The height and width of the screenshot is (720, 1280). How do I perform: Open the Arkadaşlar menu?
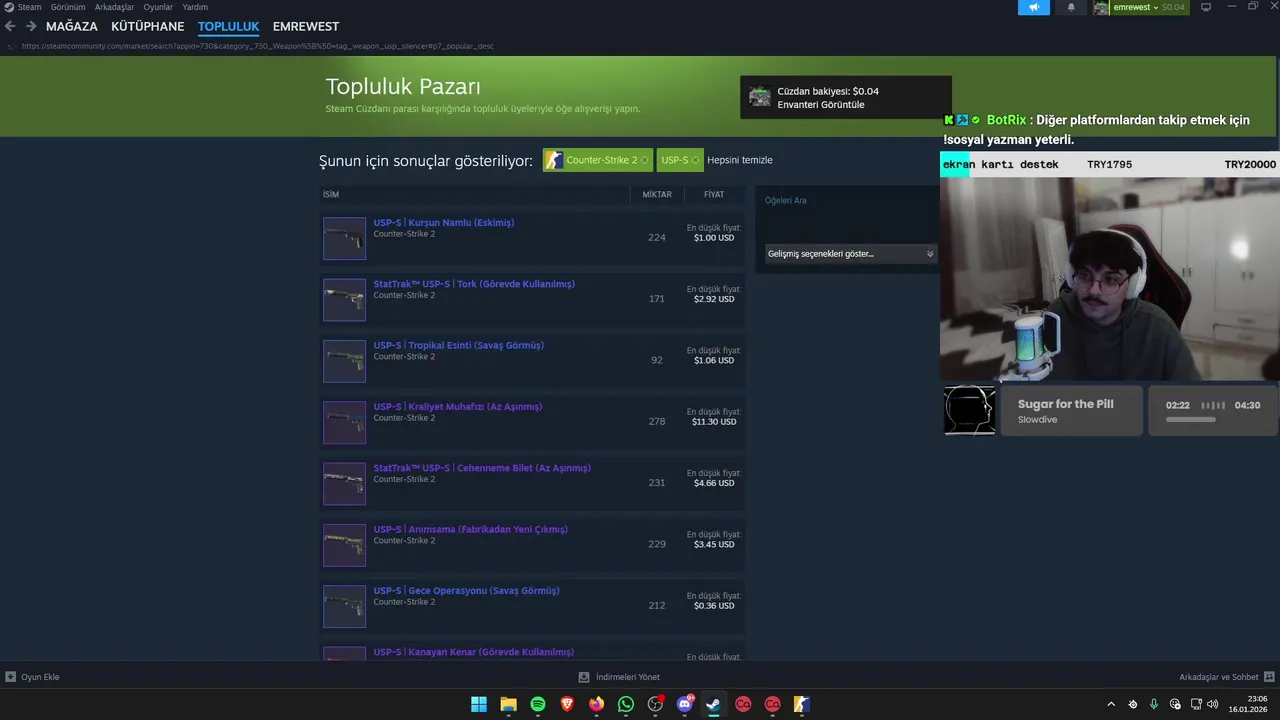click(x=114, y=7)
